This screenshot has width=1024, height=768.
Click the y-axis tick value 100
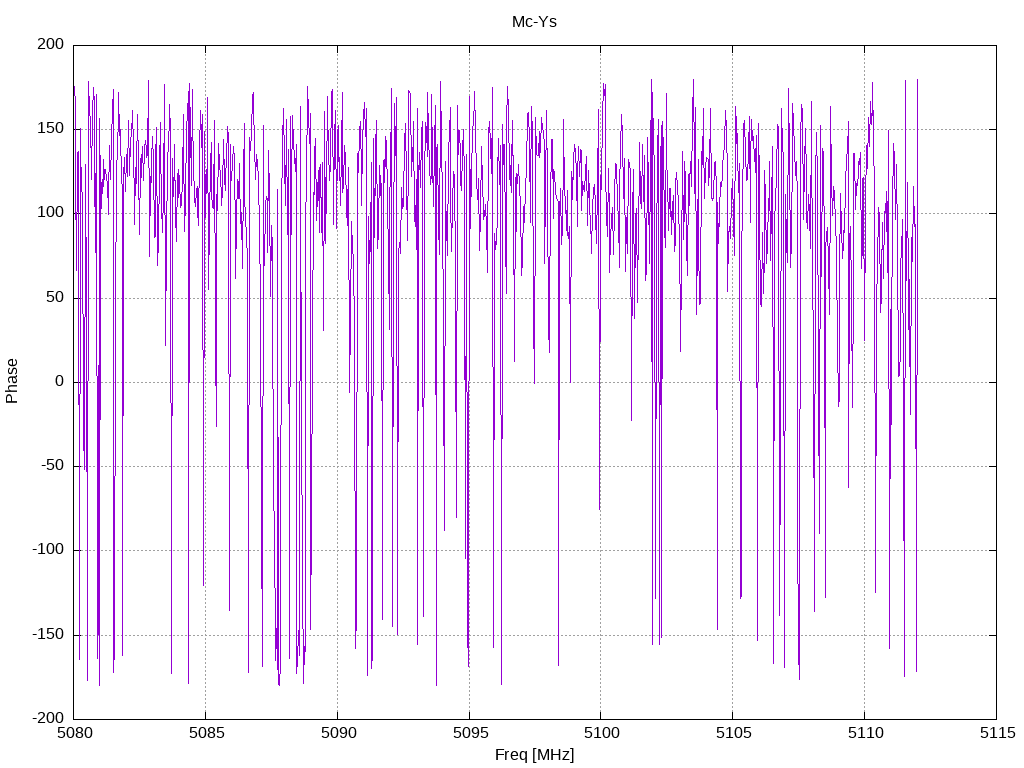click(x=51, y=213)
